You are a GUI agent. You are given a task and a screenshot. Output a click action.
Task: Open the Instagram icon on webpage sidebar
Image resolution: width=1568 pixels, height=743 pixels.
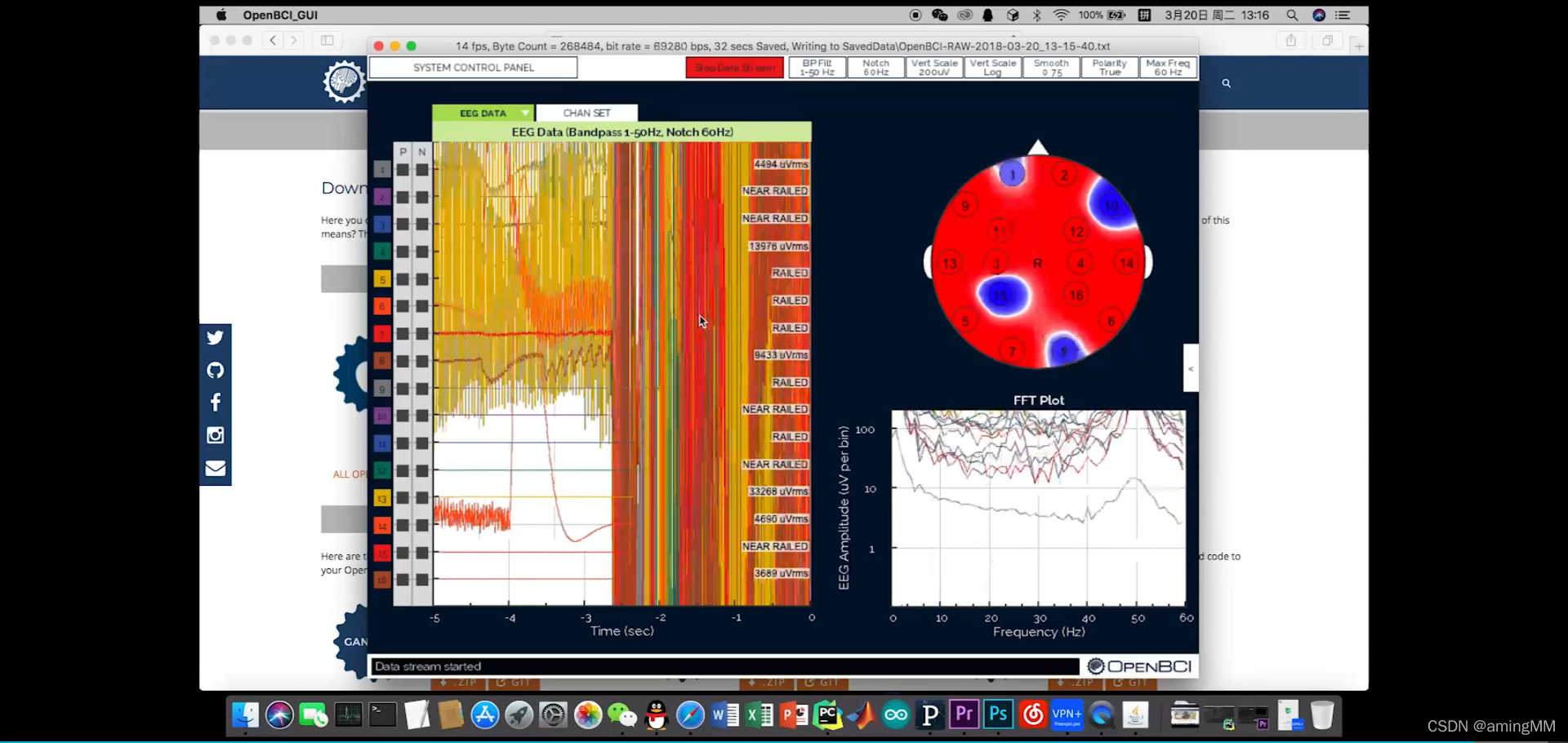click(x=216, y=435)
